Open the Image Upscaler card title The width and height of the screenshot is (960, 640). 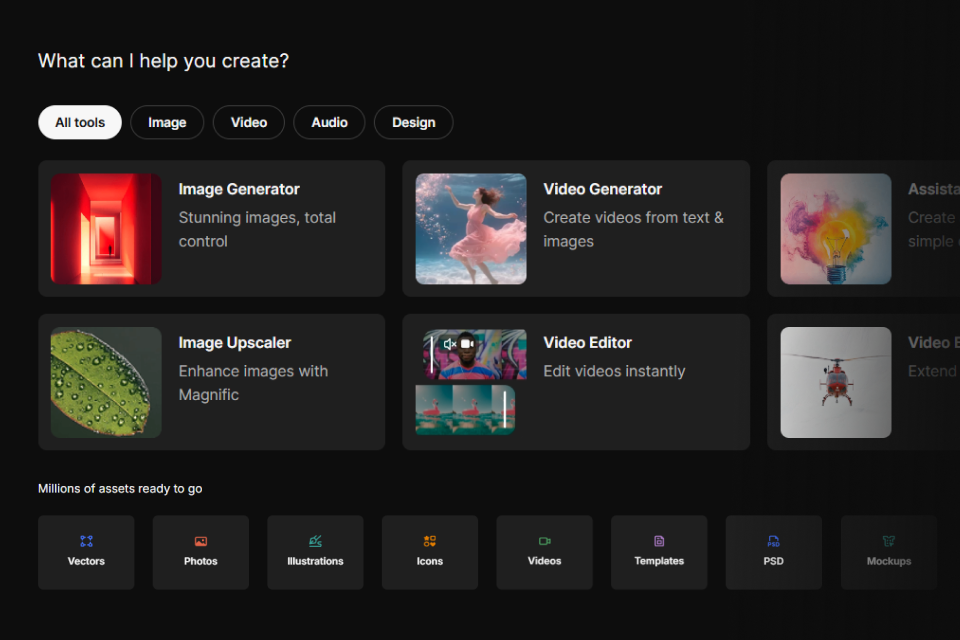(x=234, y=343)
